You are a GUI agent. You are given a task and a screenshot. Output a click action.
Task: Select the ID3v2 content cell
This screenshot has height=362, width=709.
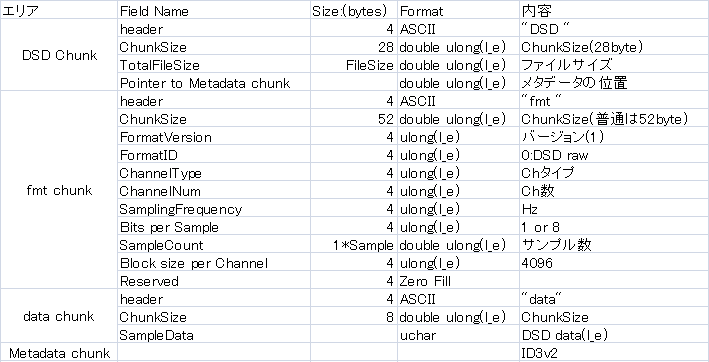(614, 353)
